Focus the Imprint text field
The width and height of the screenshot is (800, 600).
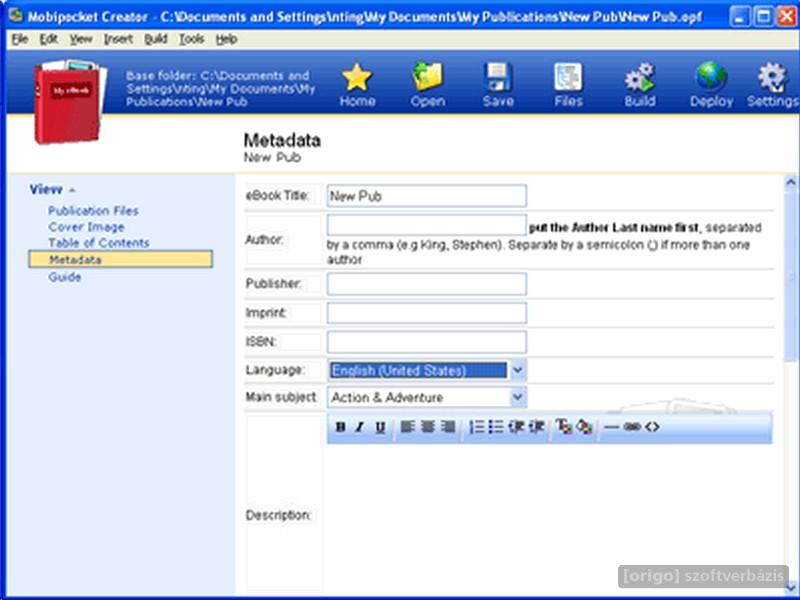(x=427, y=313)
